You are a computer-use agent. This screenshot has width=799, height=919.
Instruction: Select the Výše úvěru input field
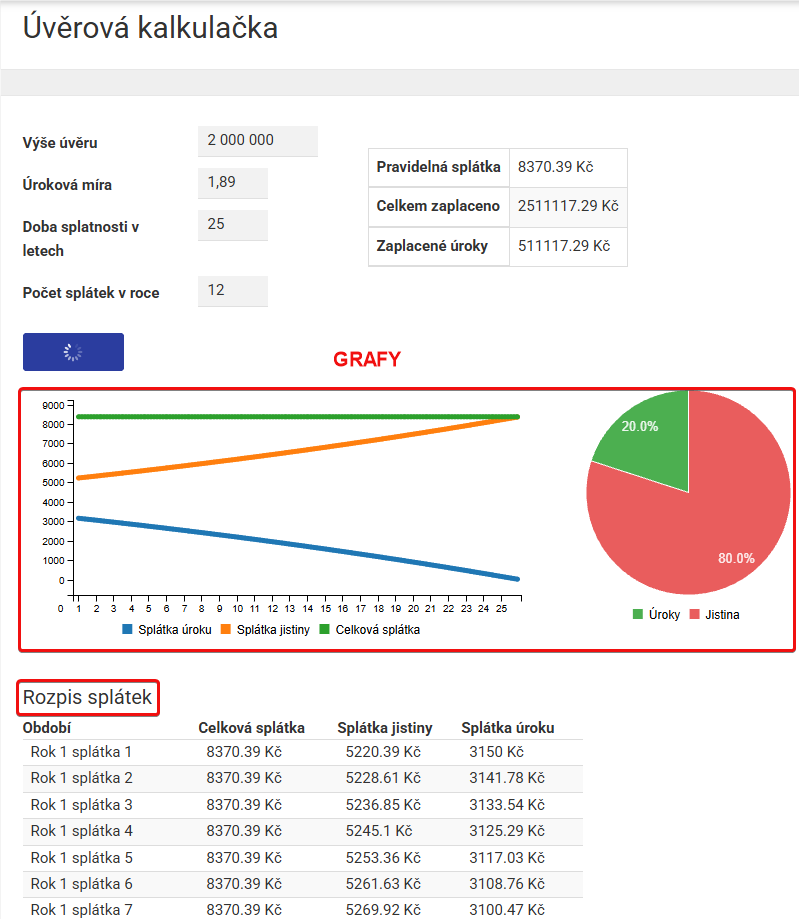(257, 141)
